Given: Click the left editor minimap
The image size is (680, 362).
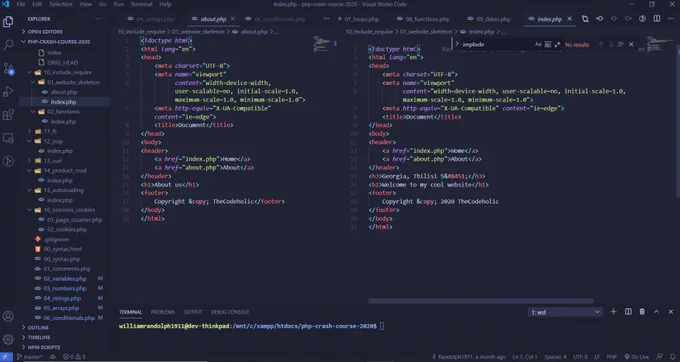Looking at the screenshot, I should coord(322,44).
